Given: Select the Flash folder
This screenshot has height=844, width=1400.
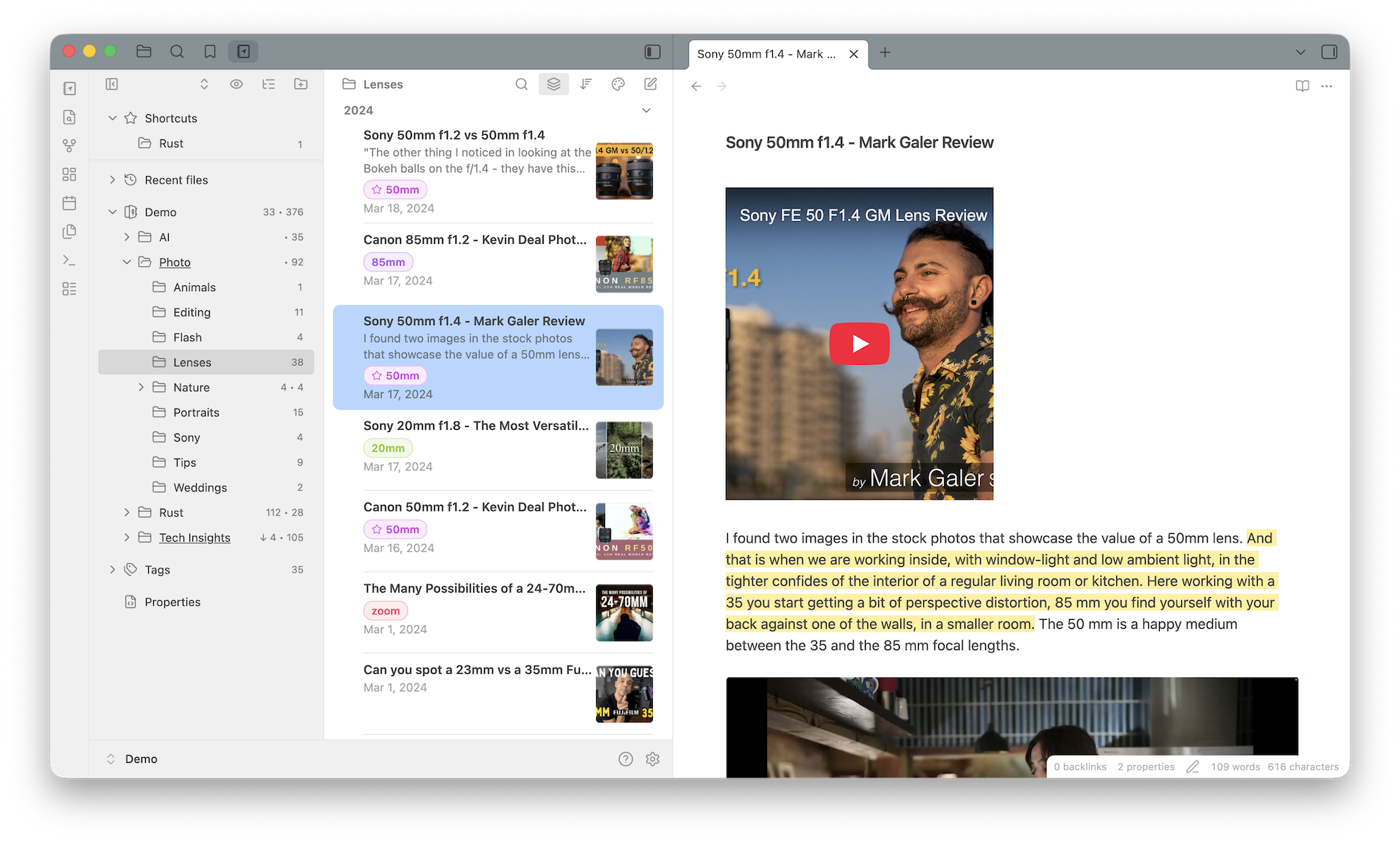Looking at the screenshot, I should [206, 338].
